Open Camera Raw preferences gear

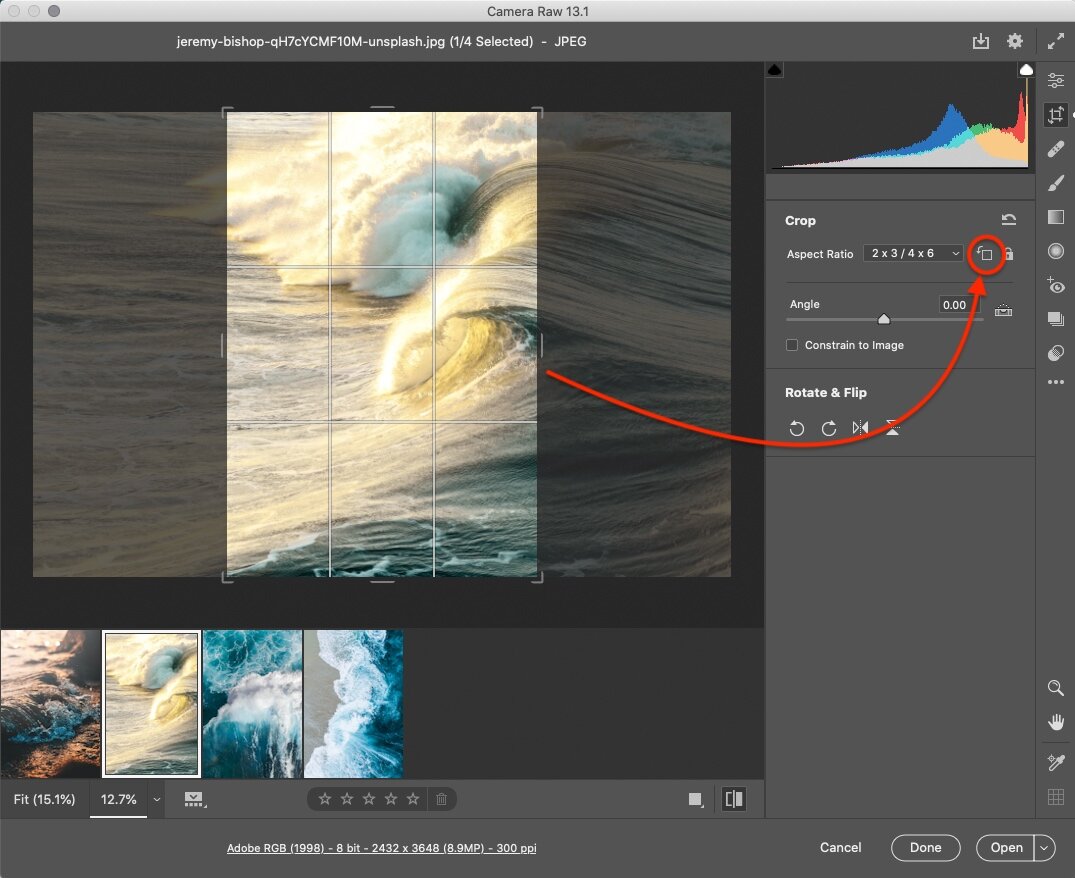1015,41
